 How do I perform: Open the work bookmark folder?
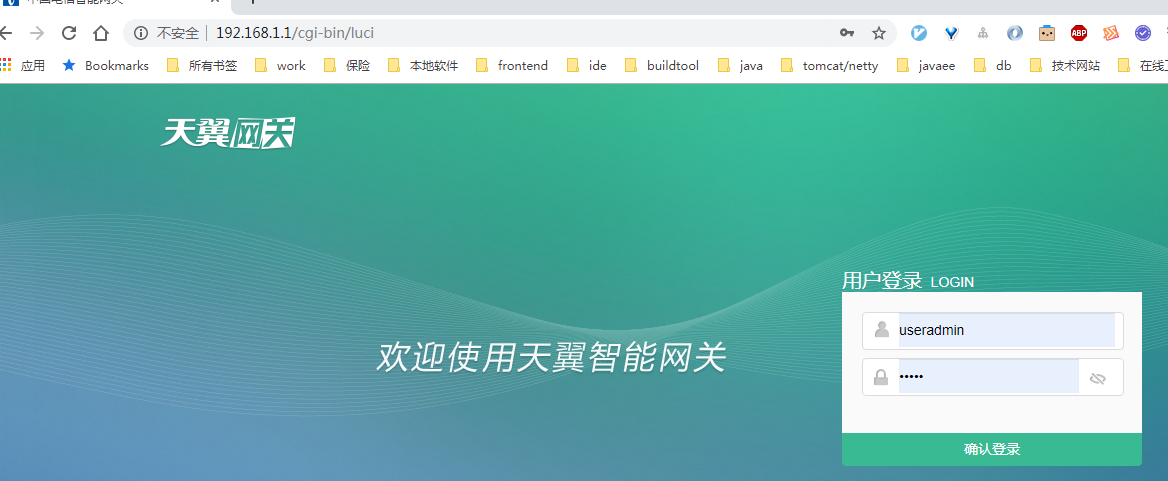click(280, 66)
